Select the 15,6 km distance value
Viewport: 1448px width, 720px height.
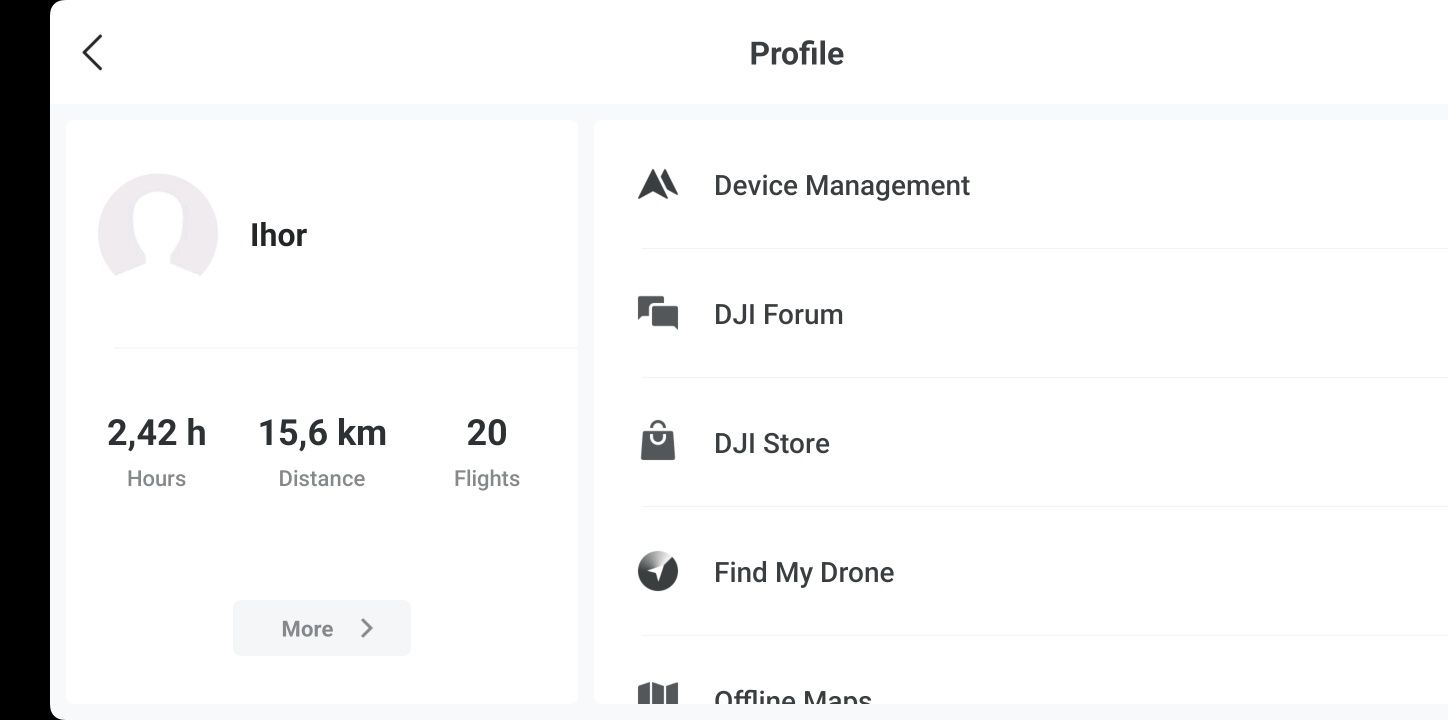point(322,433)
